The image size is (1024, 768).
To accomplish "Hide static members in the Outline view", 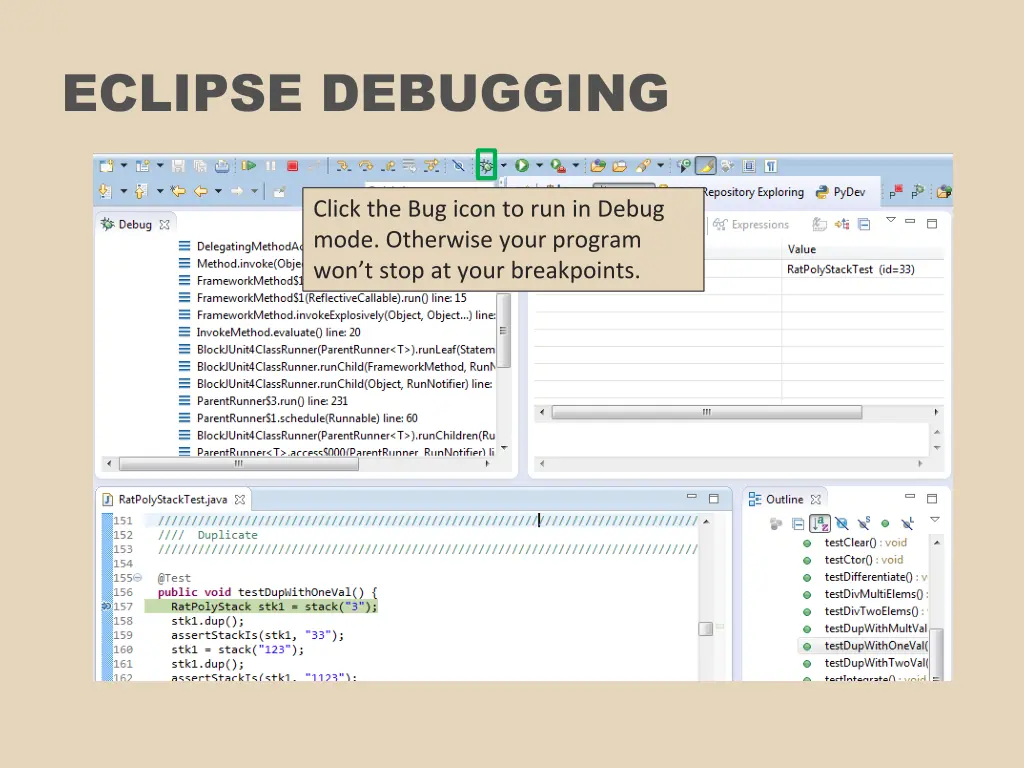I will click(x=863, y=522).
